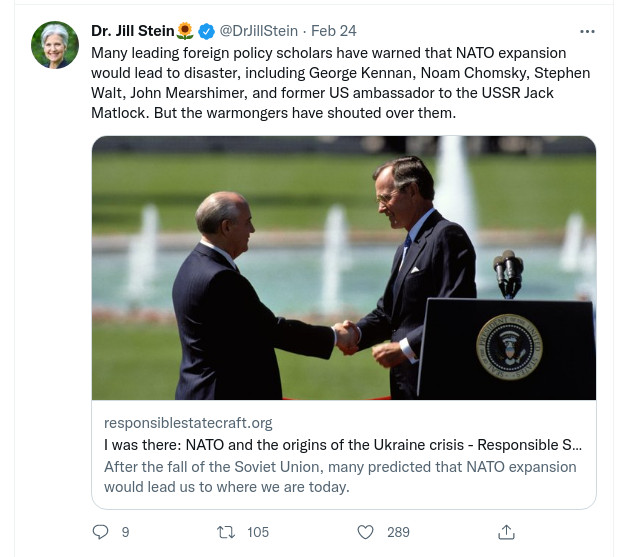
Task: Like the tweet with the heart icon
Action: click(x=366, y=532)
